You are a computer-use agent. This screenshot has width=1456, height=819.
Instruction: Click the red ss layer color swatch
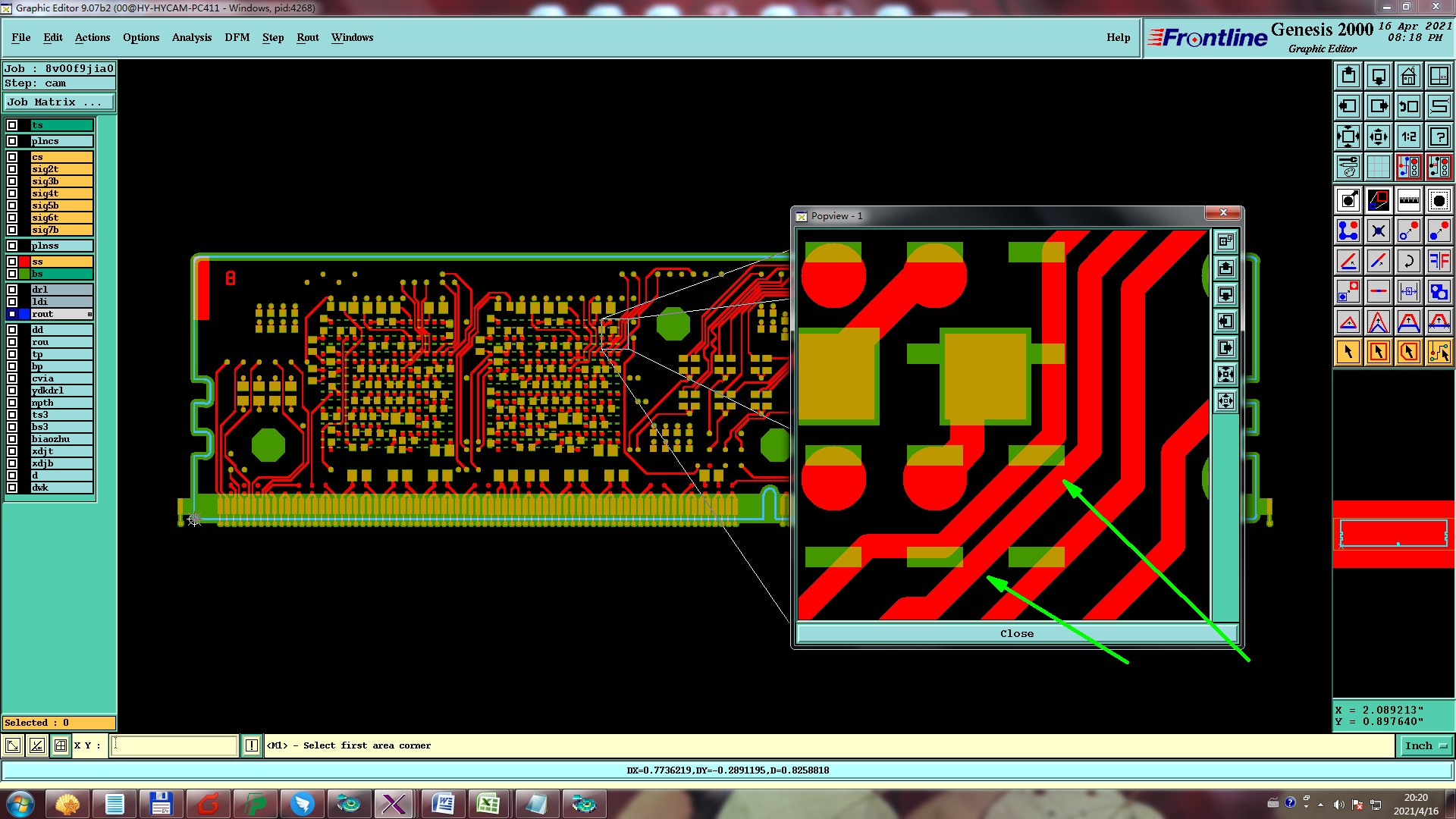click(24, 262)
